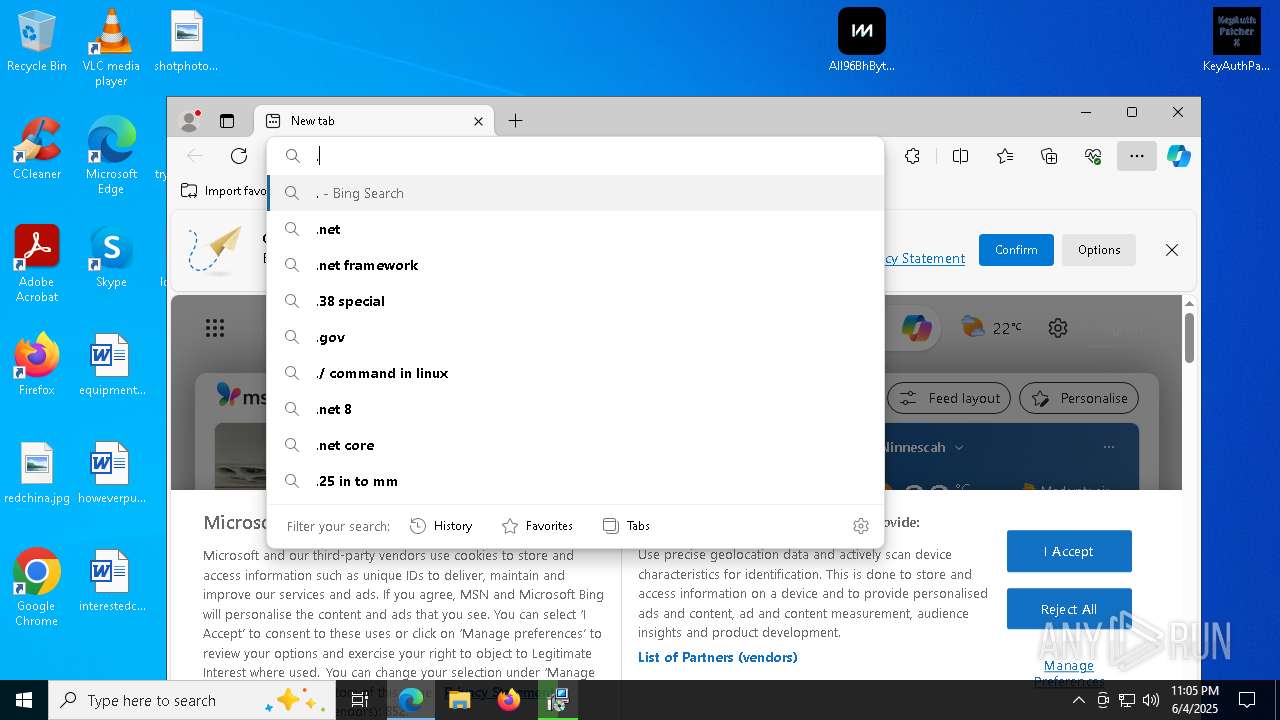Click the page vertical scrollbar

(1189, 338)
